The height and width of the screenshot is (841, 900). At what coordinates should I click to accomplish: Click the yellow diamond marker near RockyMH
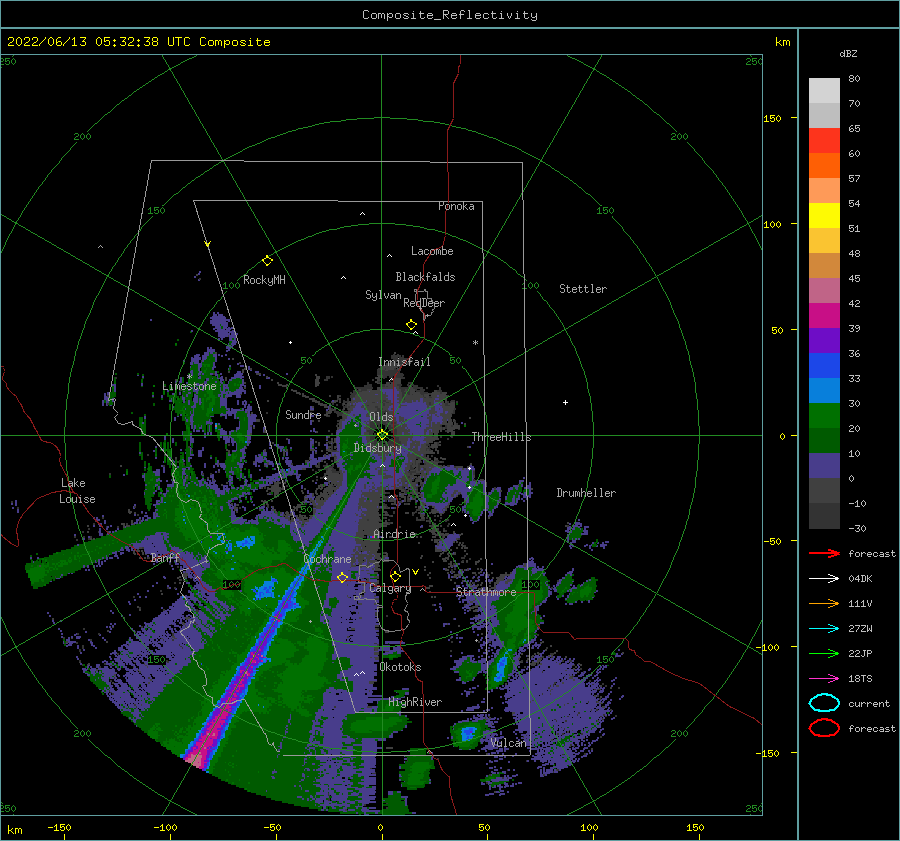pyautogui.click(x=267, y=261)
